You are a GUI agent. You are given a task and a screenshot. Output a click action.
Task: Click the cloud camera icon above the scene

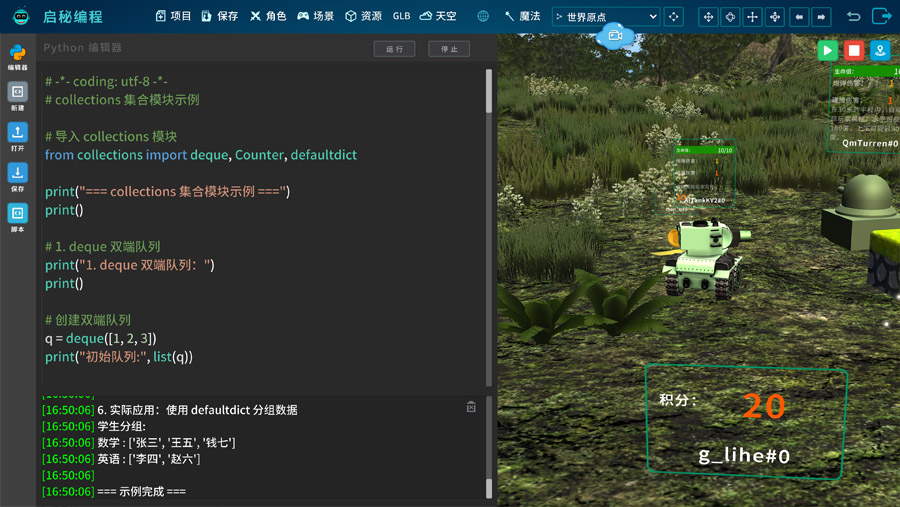[x=615, y=36]
